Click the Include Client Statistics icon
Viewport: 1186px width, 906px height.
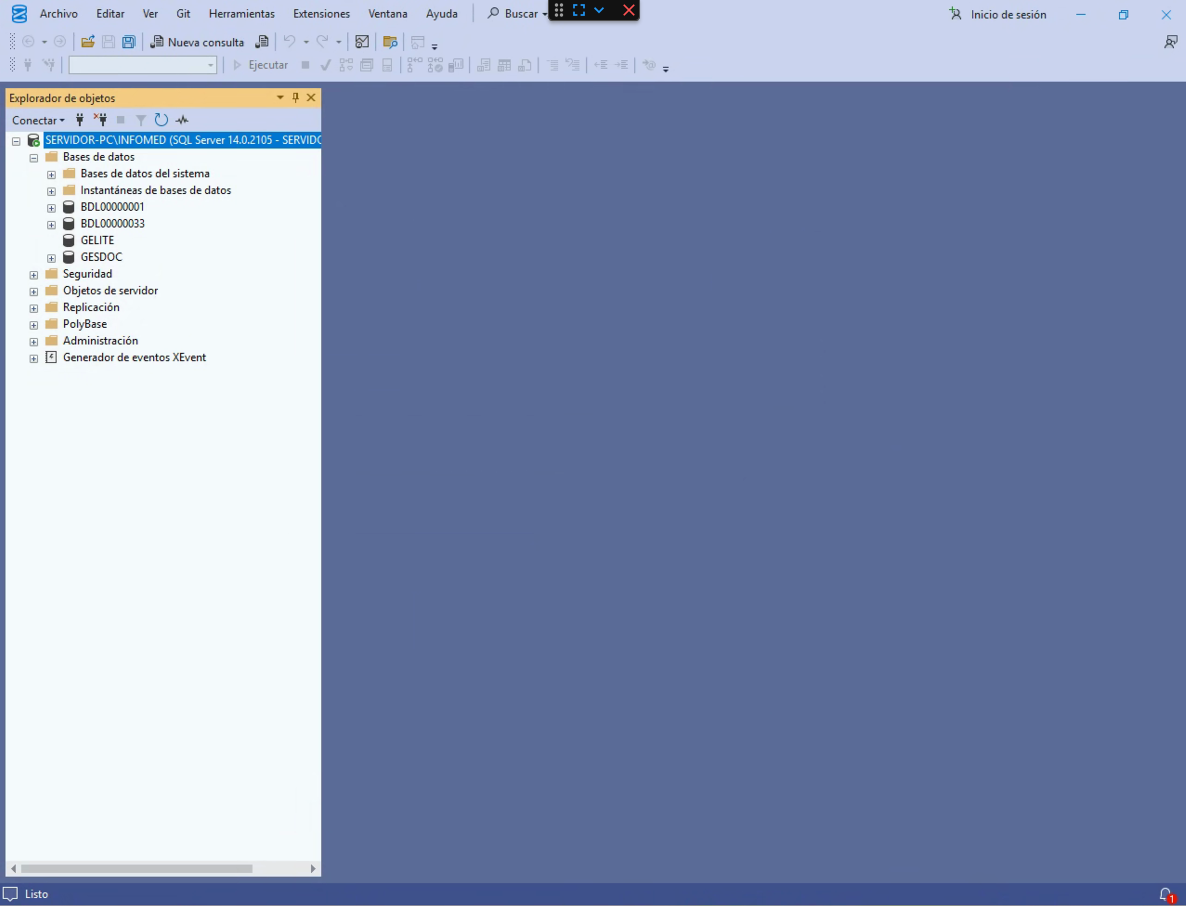[455, 65]
